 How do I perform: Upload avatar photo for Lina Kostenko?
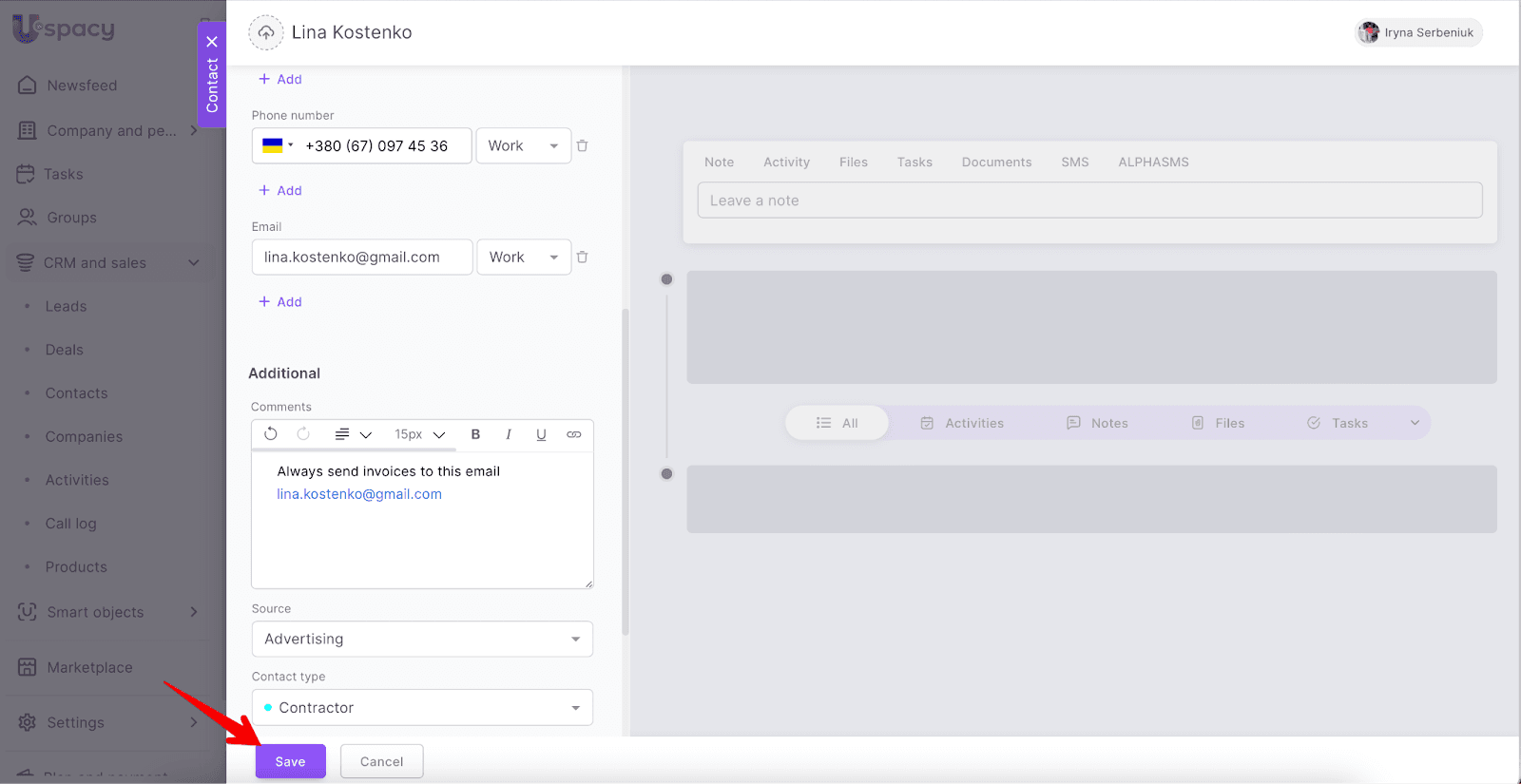pyautogui.click(x=266, y=32)
